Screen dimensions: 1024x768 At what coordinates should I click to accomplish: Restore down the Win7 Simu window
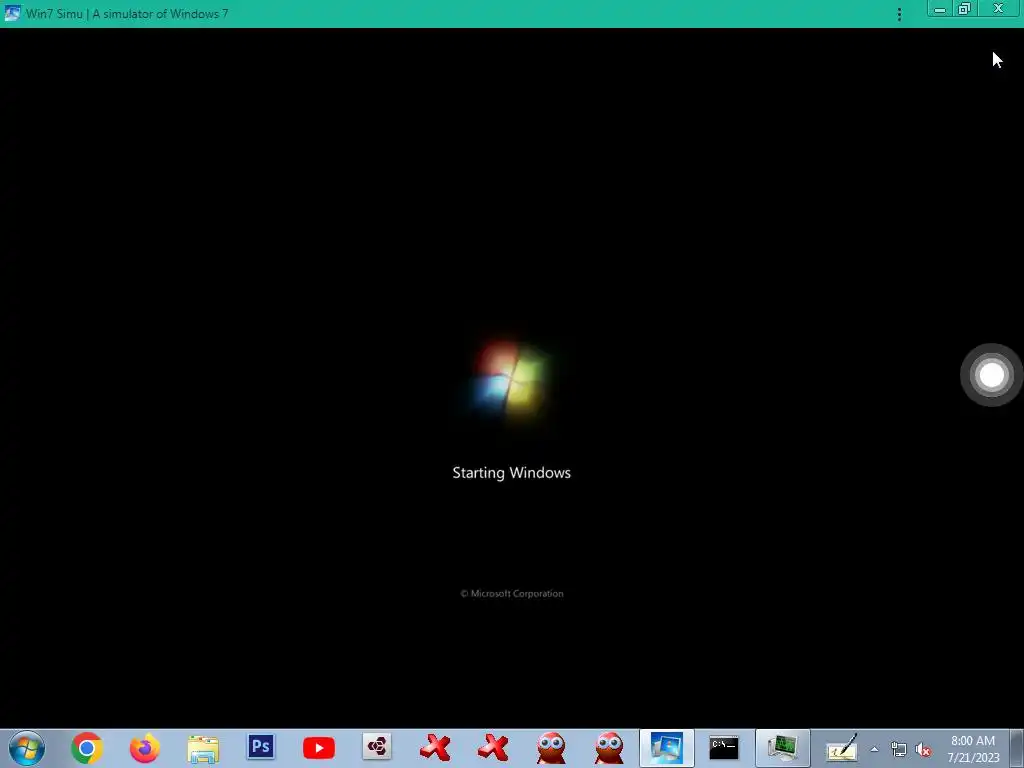click(965, 9)
